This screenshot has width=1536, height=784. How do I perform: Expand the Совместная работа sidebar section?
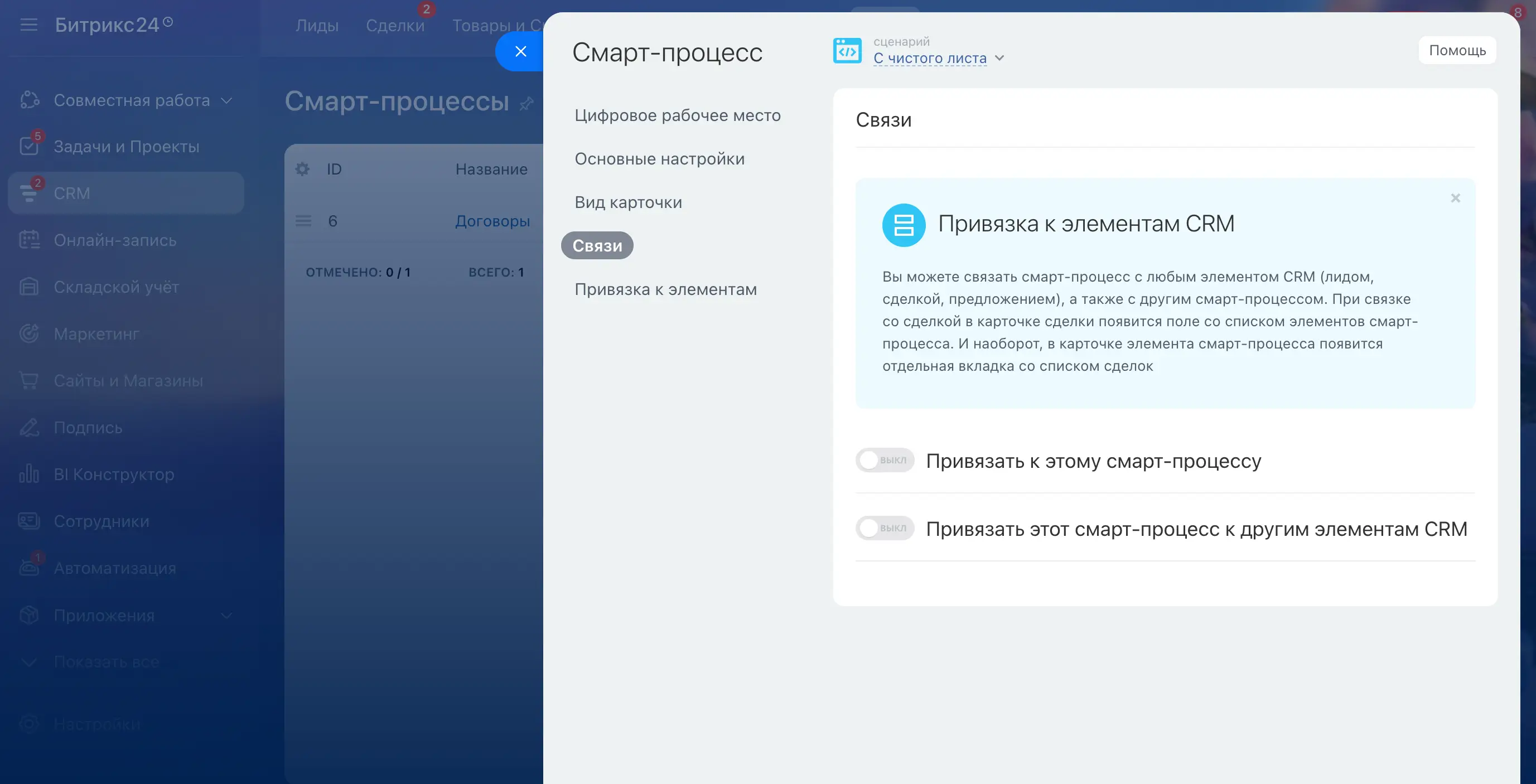(x=226, y=100)
